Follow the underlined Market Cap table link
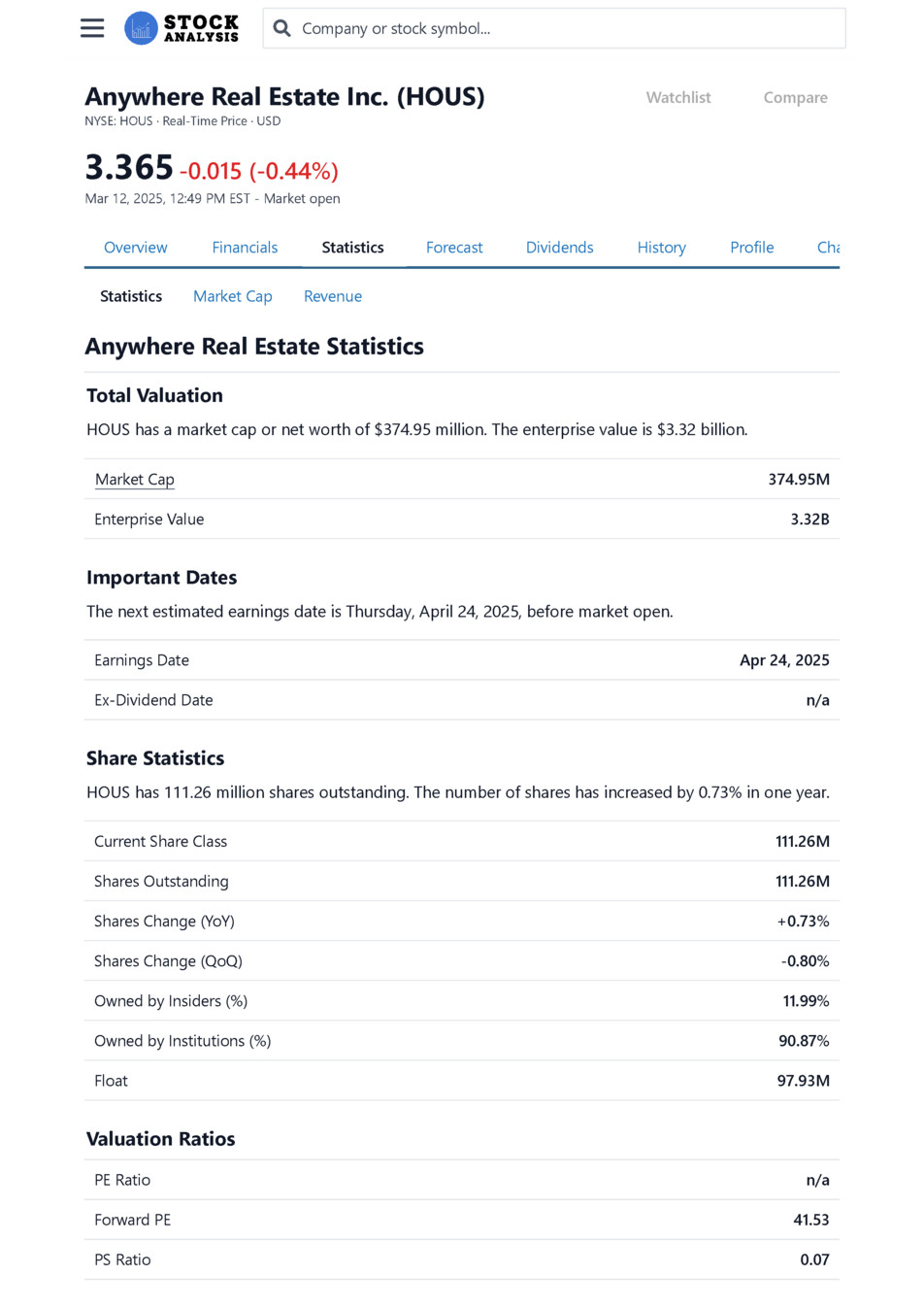Viewport: 924px width, 1308px height. click(x=135, y=480)
